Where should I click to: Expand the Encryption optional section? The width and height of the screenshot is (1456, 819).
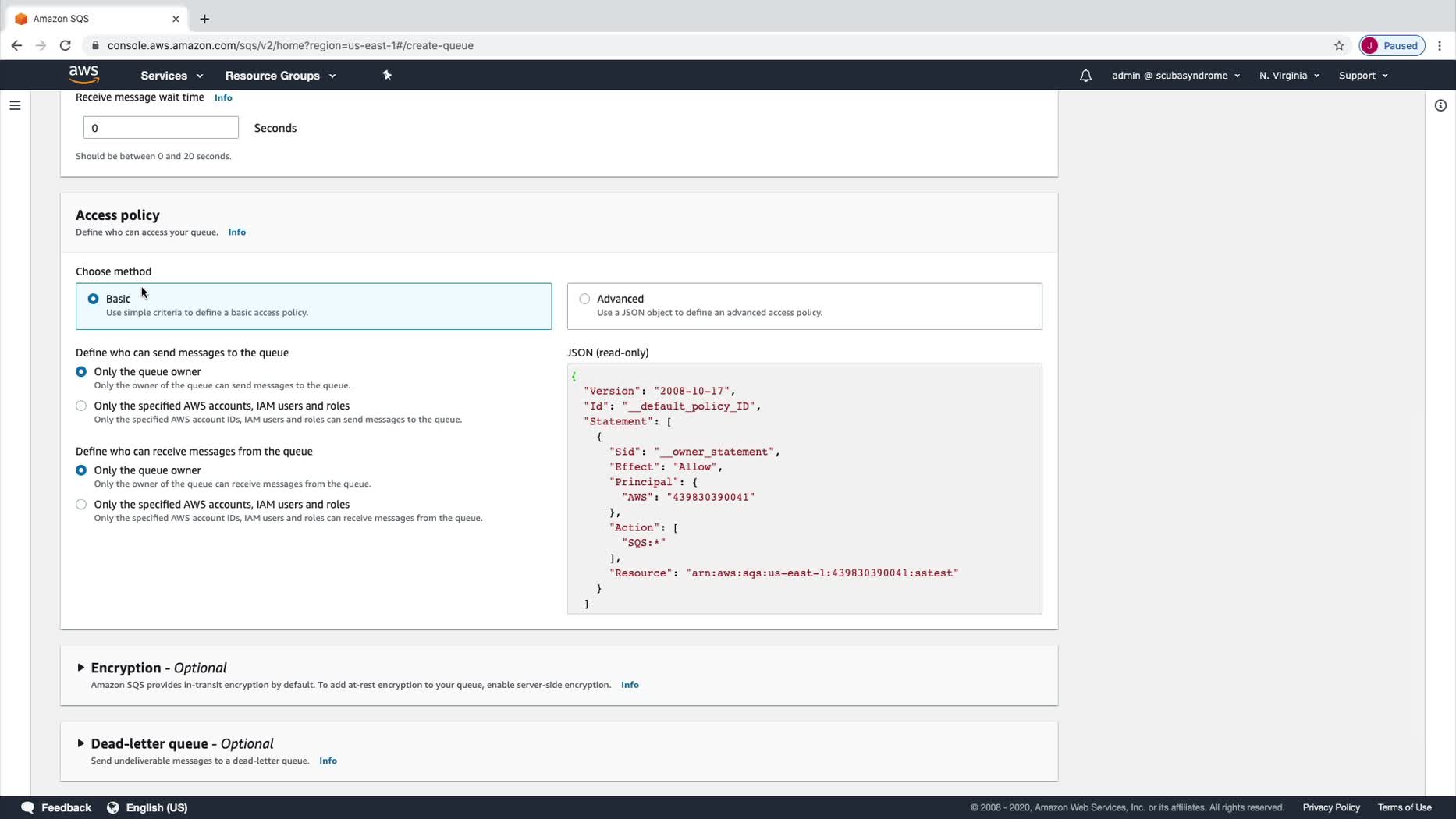point(81,668)
